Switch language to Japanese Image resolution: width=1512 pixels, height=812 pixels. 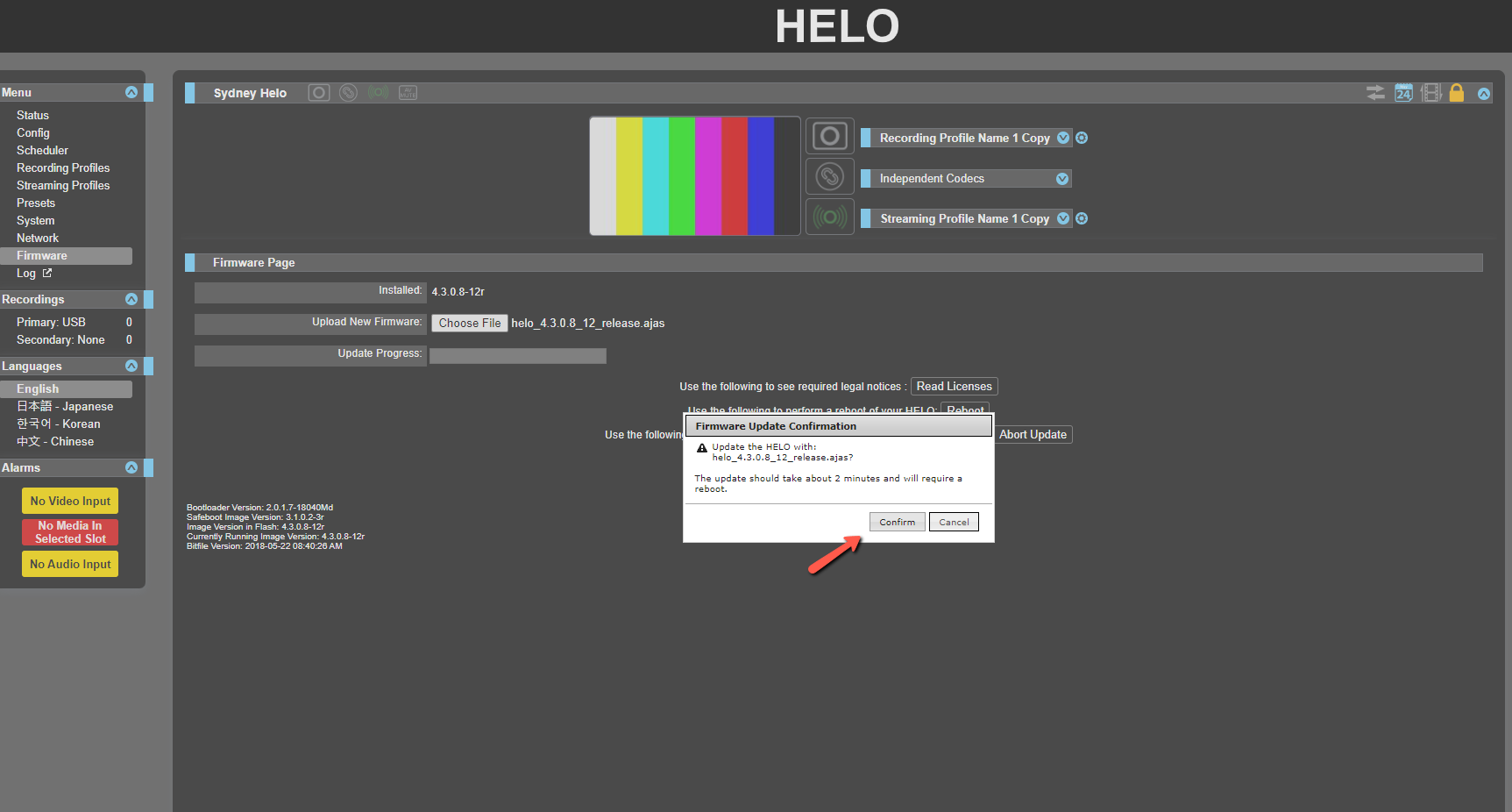coord(65,406)
